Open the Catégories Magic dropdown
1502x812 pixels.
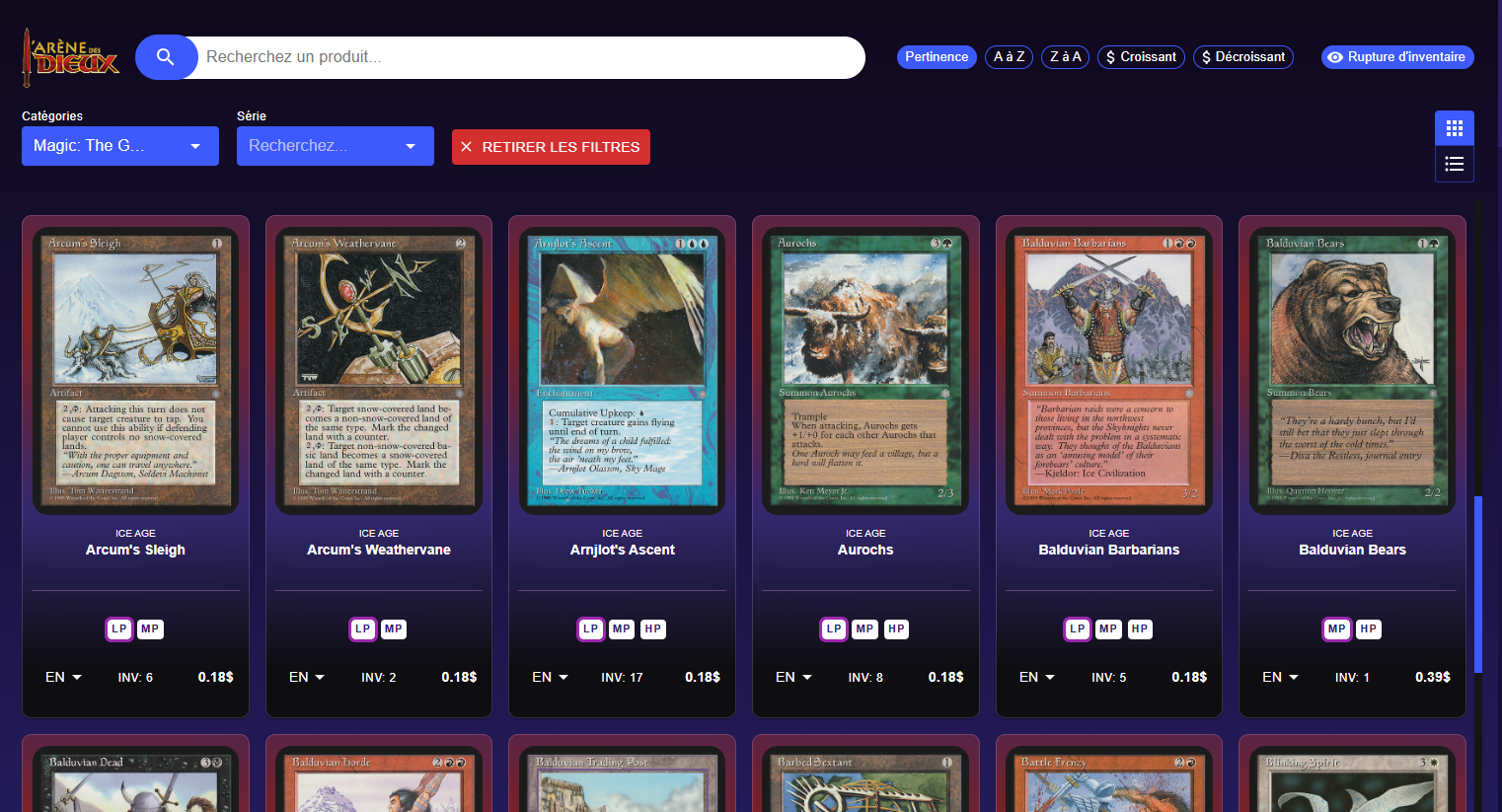[x=120, y=146]
